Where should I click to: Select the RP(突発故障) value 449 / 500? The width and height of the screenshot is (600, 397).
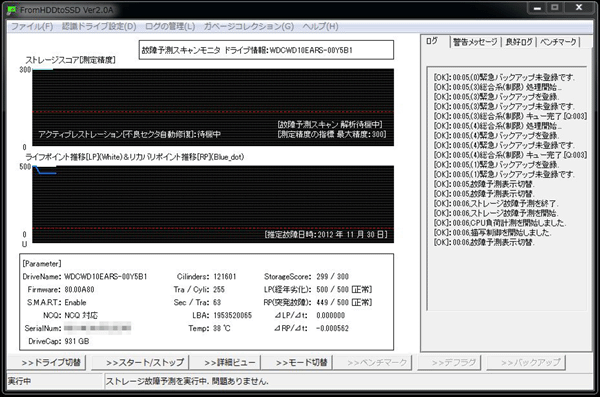332,302
